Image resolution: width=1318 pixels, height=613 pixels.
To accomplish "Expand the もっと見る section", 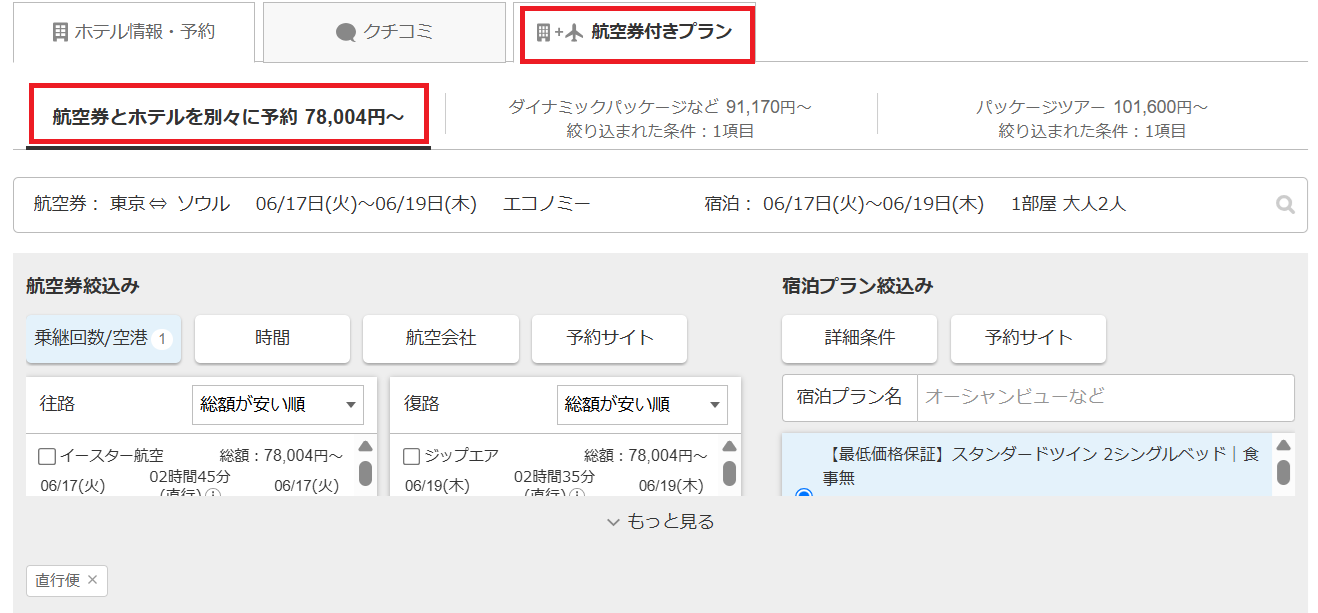I will point(660,522).
